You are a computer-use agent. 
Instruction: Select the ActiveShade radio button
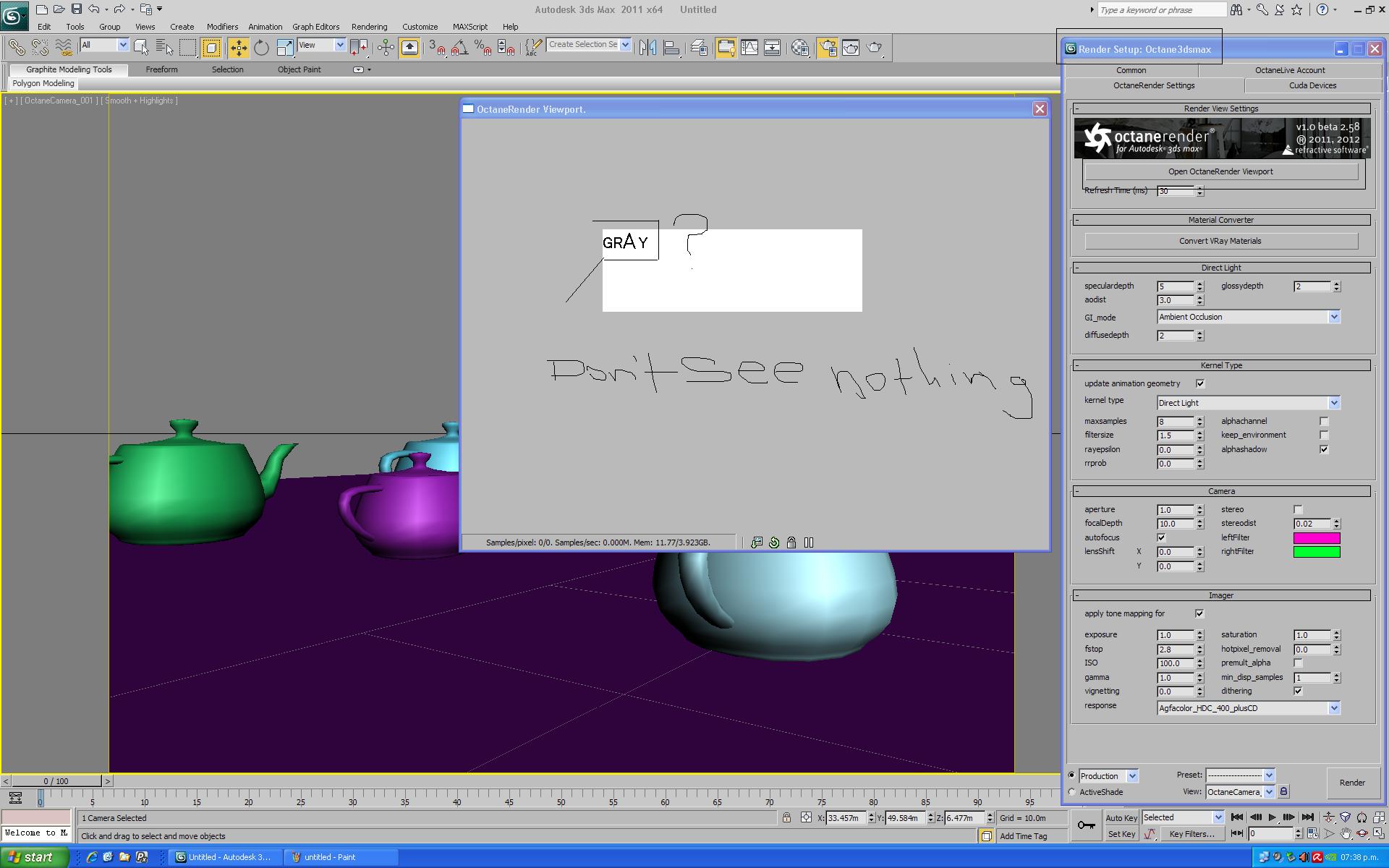(1072, 792)
